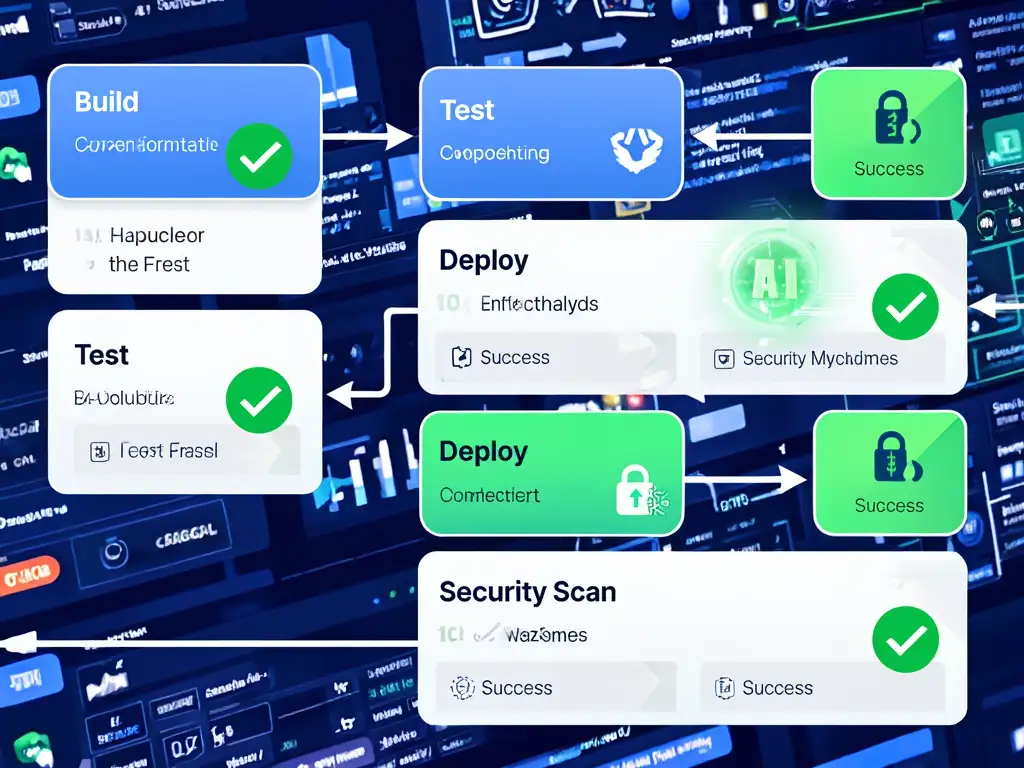The image size is (1024, 768).
Task: Expand left Success row under Security Scan
Action: click(556, 687)
